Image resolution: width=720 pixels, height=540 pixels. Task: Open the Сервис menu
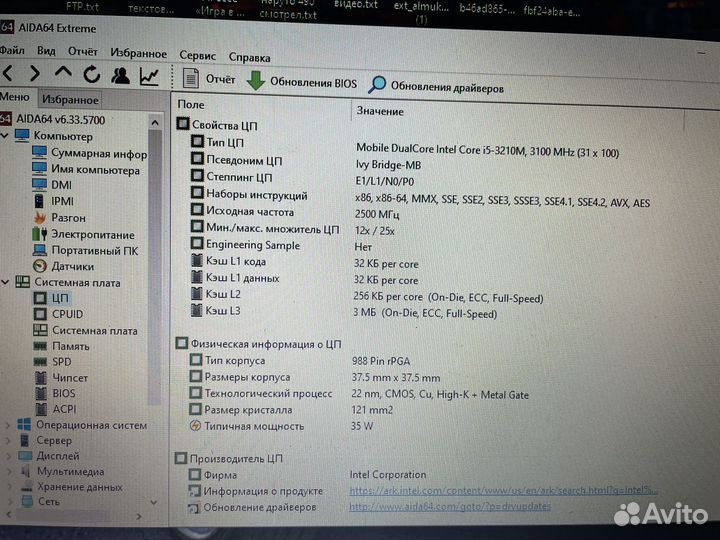(x=197, y=57)
